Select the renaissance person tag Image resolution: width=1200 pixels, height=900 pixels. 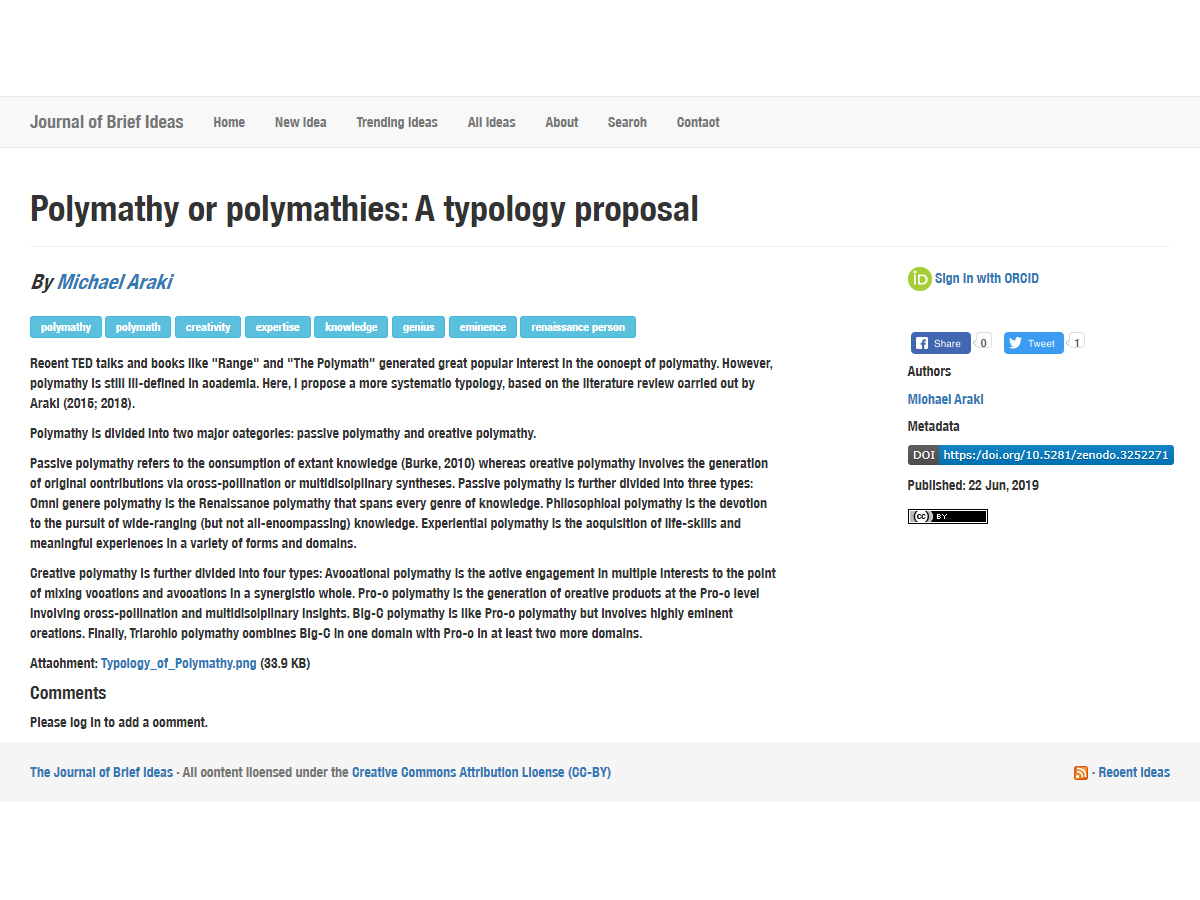coord(578,327)
